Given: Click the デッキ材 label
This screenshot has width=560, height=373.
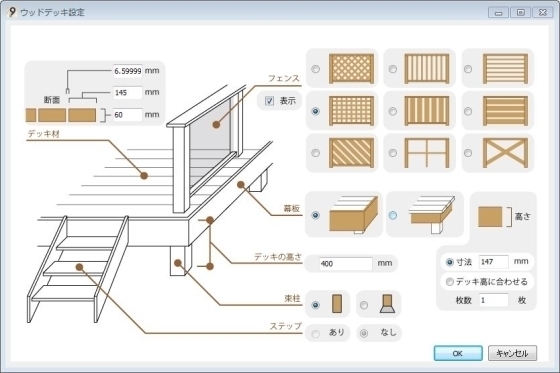Looking at the screenshot, I should pos(44,134).
